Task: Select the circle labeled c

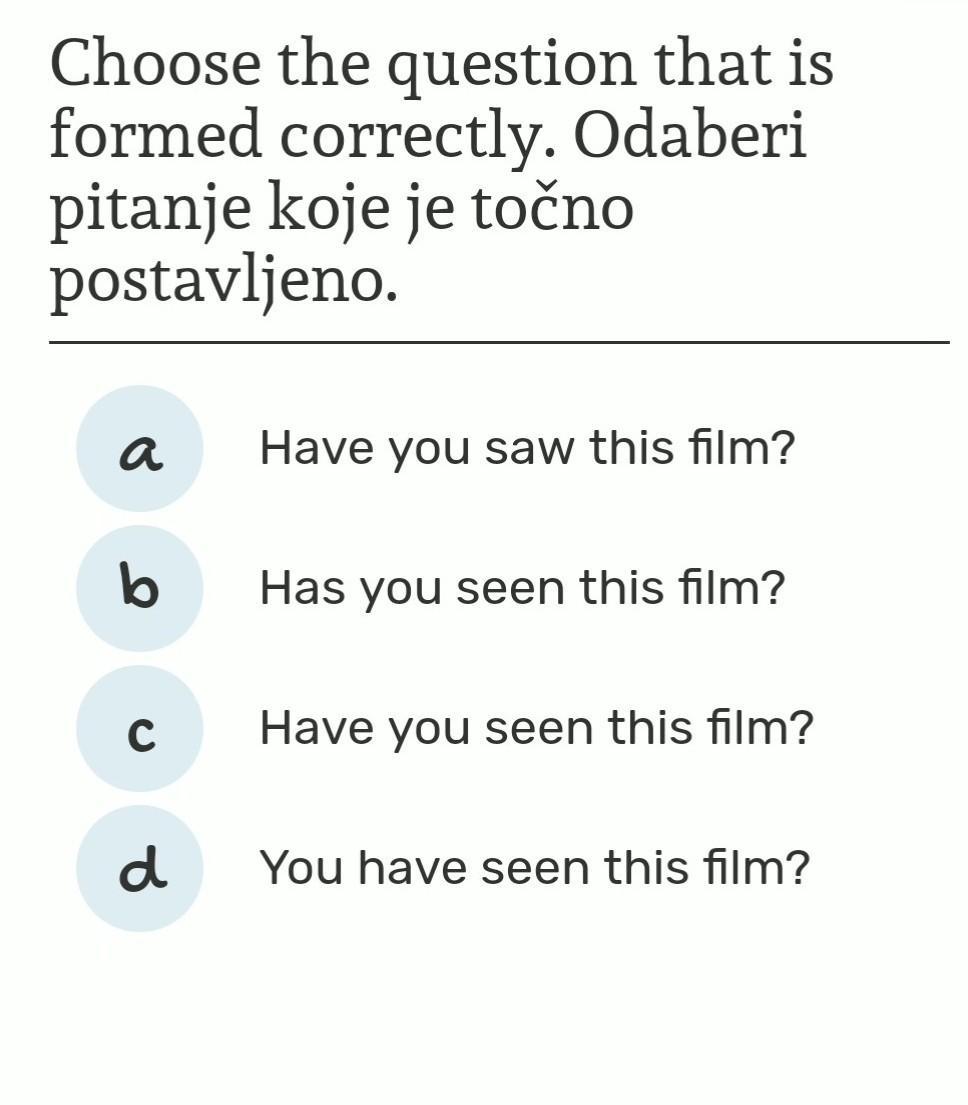Action: (139, 729)
